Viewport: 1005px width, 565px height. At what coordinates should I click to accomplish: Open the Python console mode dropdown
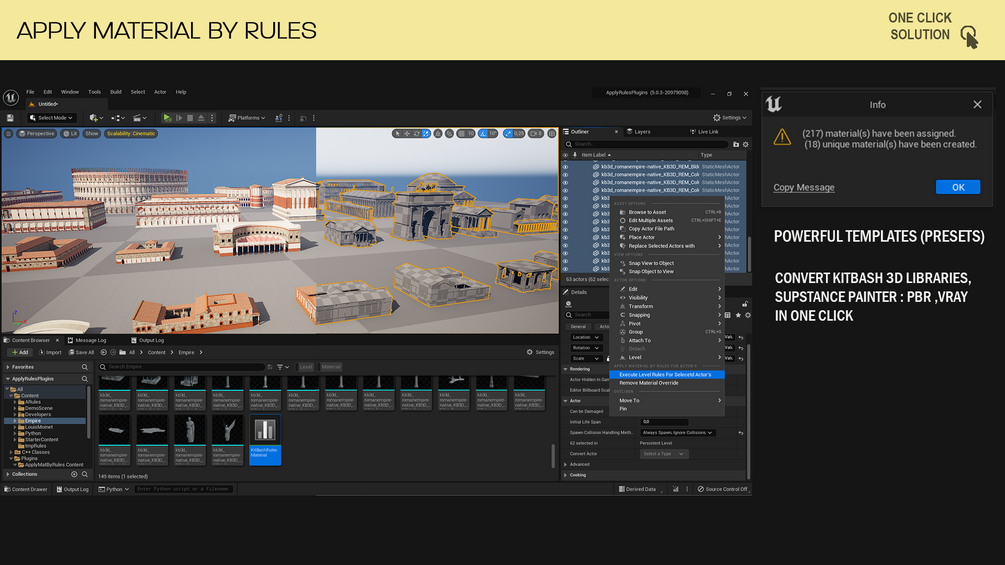[113, 489]
